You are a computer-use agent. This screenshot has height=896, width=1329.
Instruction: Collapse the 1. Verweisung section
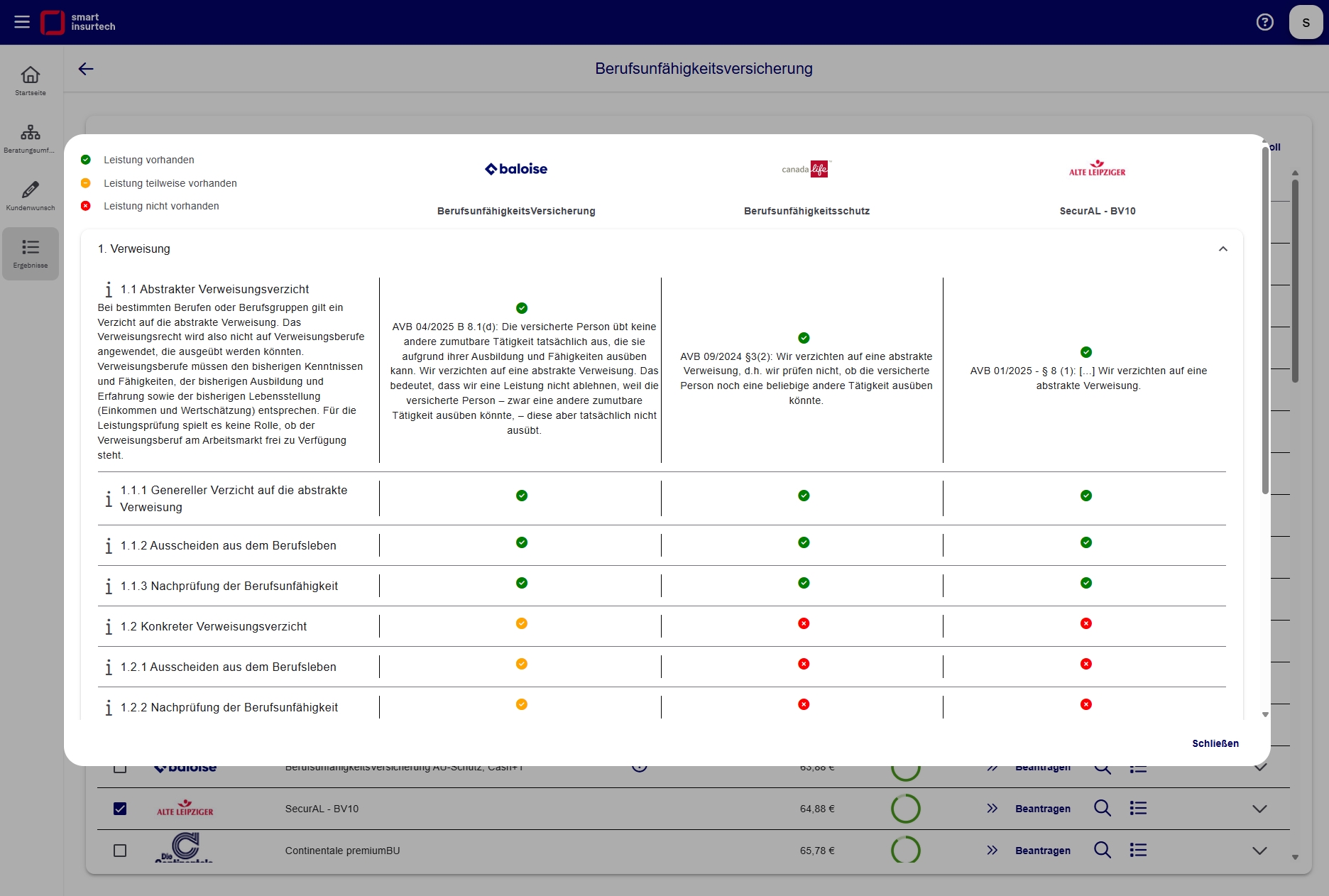[x=1223, y=249]
